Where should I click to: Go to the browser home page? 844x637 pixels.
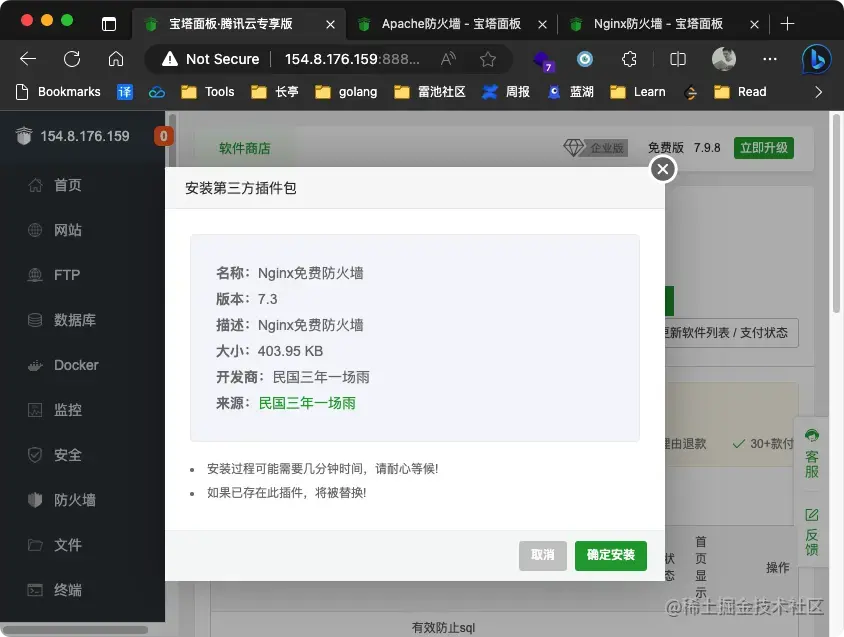[x=116, y=59]
